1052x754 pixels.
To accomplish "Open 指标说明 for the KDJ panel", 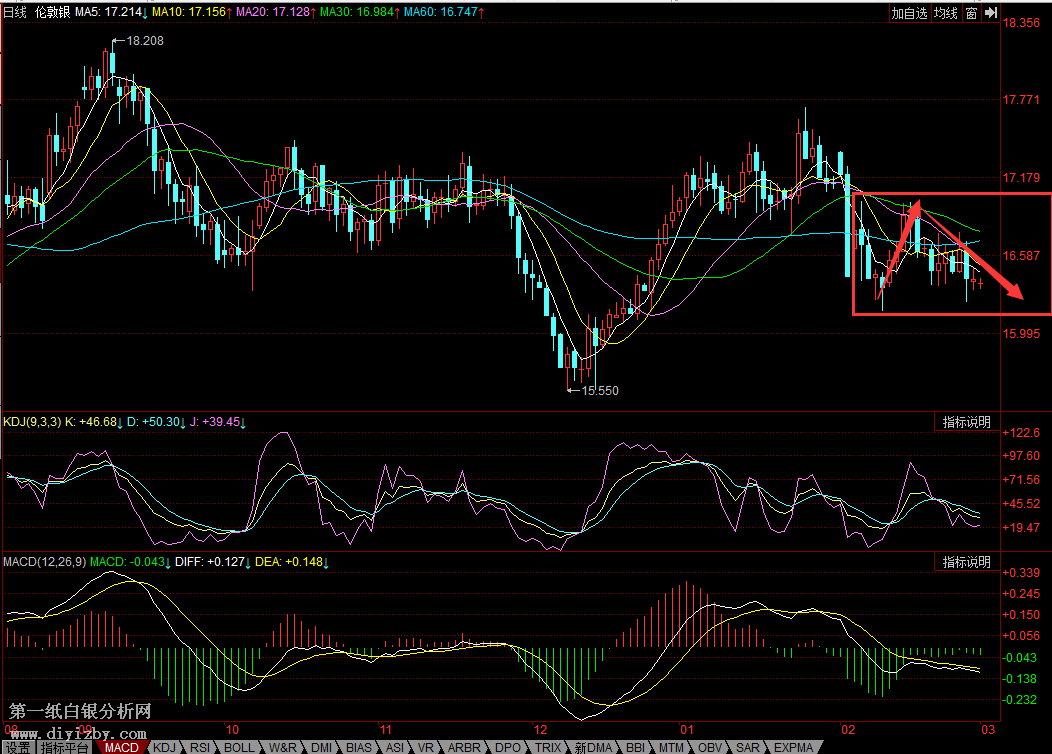I will click(967, 422).
